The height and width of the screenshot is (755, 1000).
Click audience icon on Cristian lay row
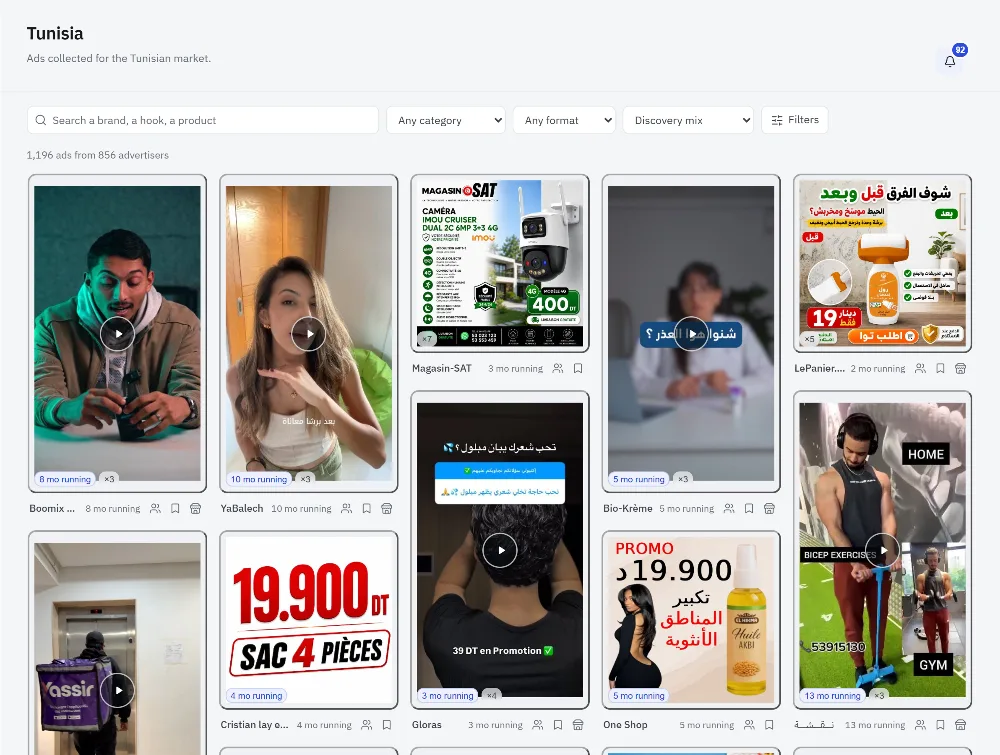click(367, 724)
